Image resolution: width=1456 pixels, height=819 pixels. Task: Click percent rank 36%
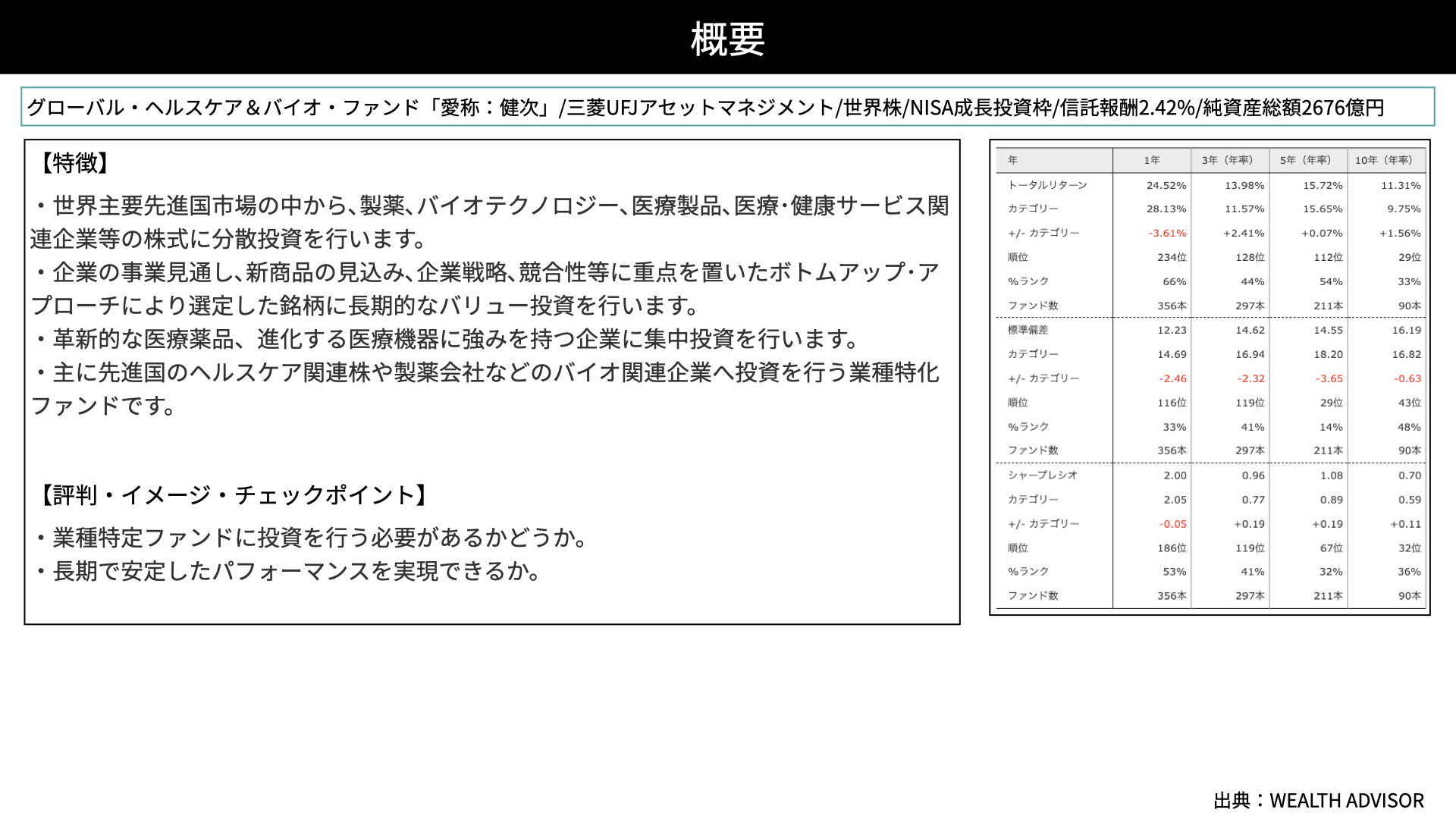tap(1409, 572)
